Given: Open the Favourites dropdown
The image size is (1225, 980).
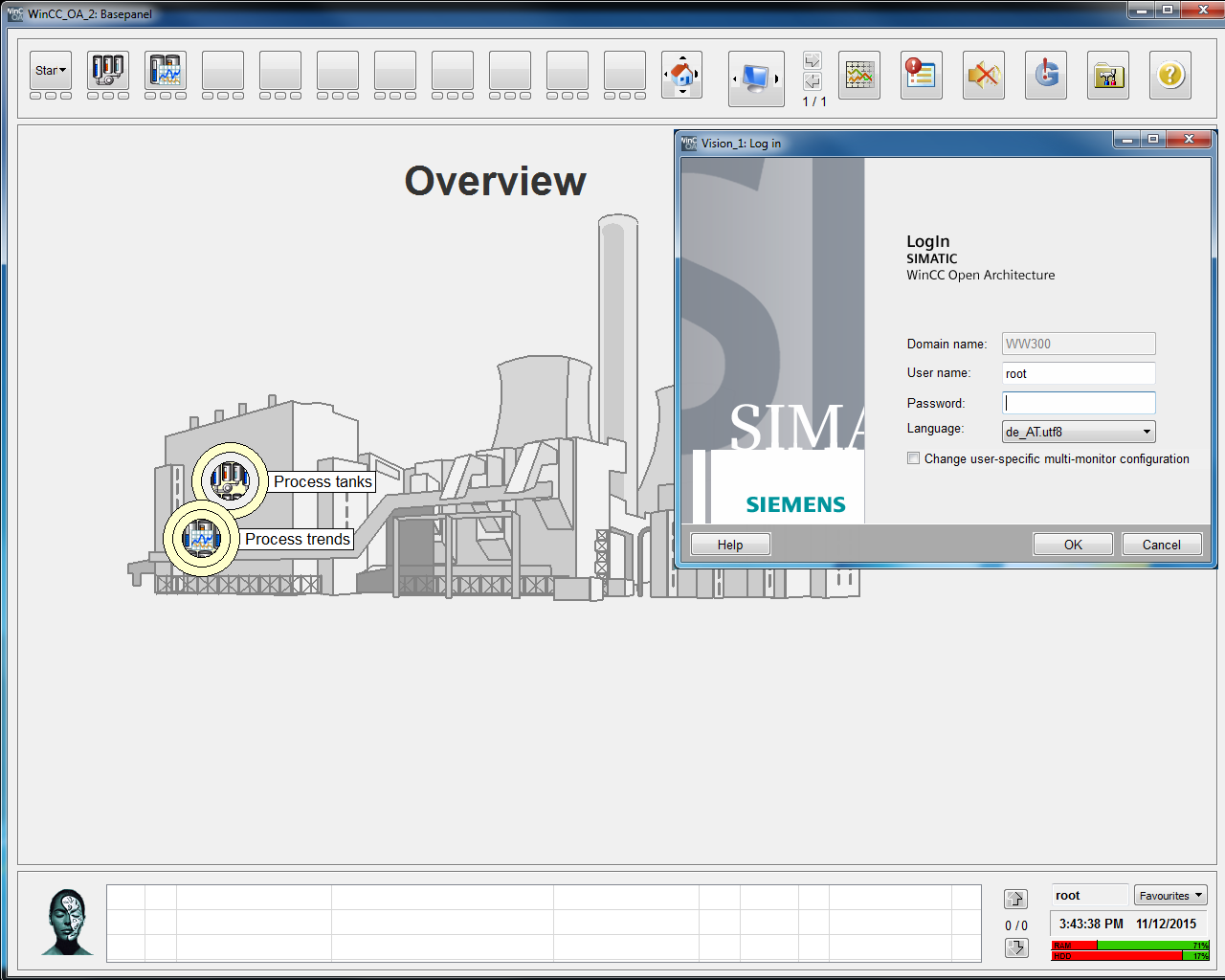Looking at the screenshot, I should click(1170, 896).
